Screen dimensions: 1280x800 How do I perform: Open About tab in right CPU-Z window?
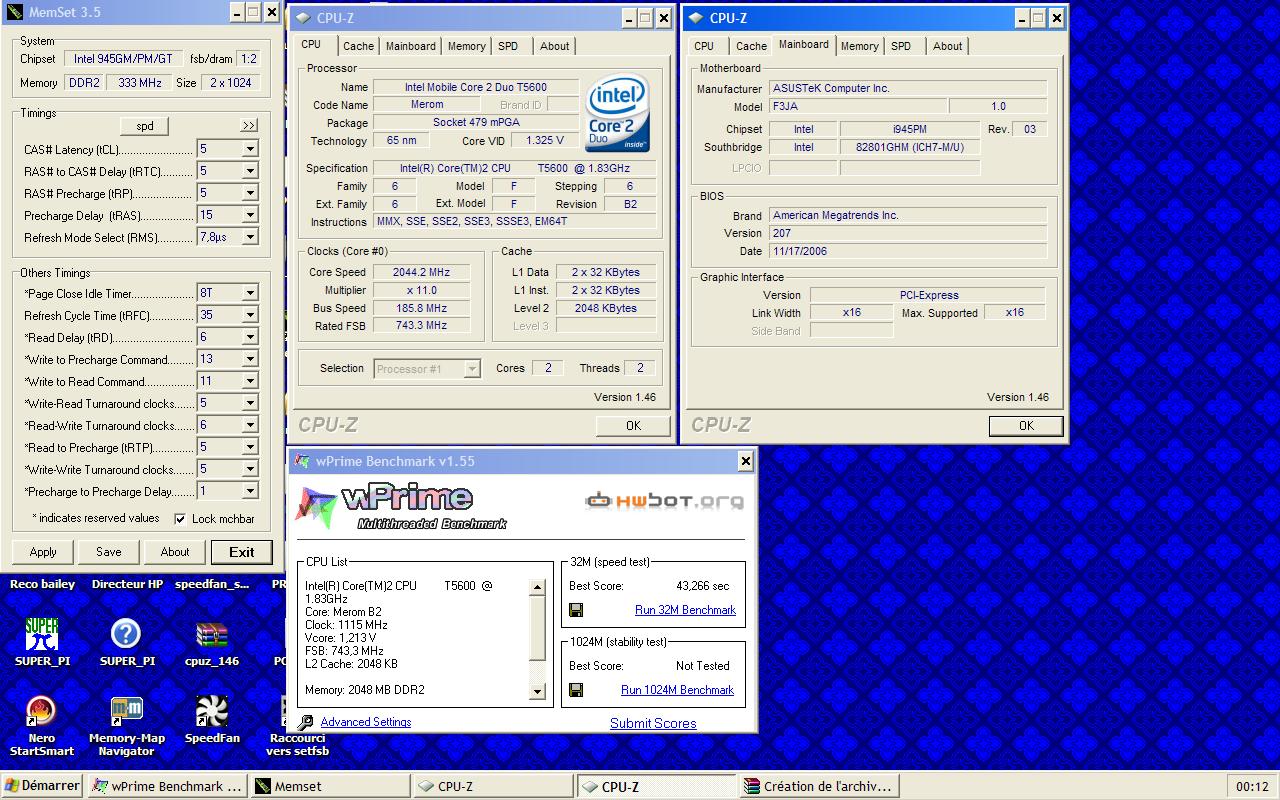point(947,46)
